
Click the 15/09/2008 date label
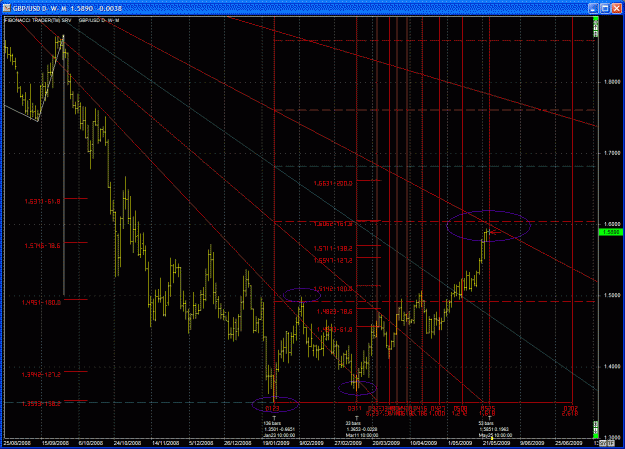click(x=55, y=443)
